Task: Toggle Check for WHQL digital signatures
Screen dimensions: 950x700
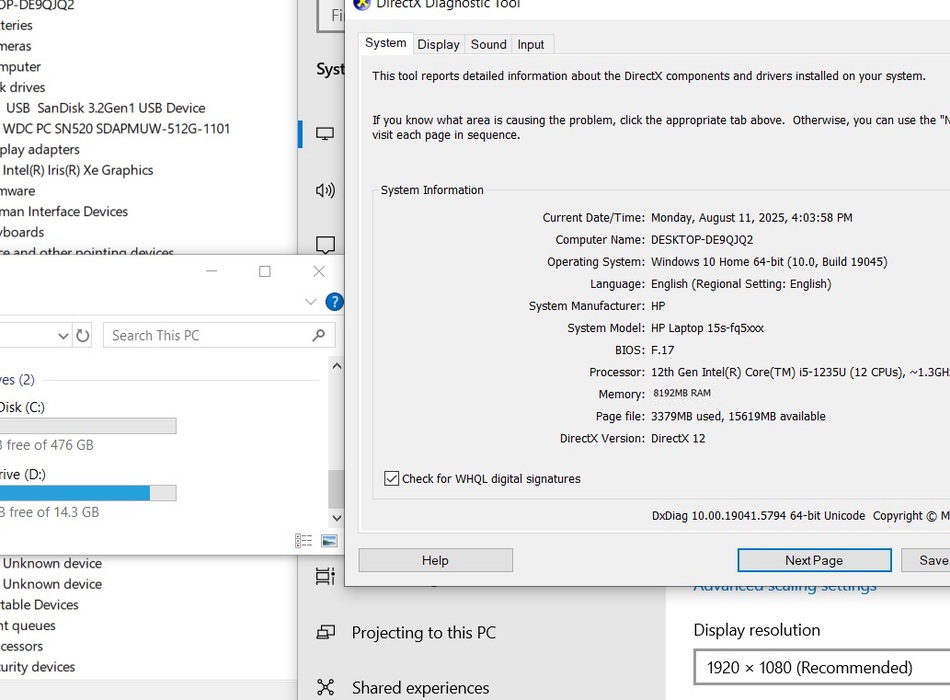Action: pyautogui.click(x=392, y=479)
